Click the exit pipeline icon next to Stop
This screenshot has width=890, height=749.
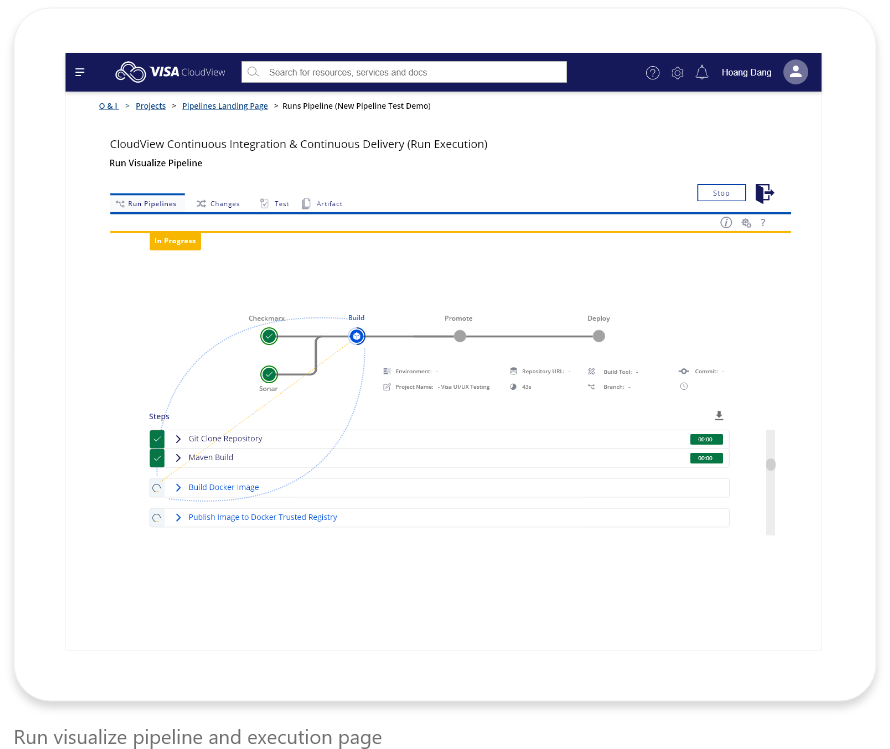point(765,193)
